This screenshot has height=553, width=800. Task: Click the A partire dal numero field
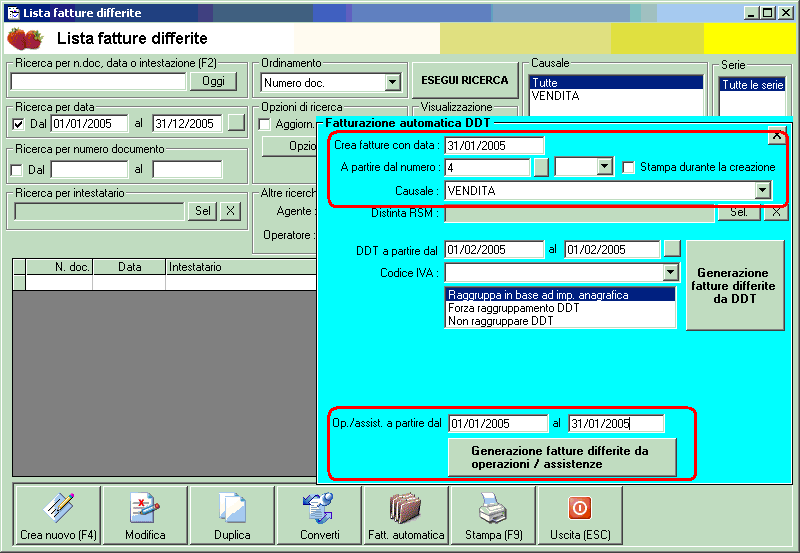[x=487, y=167]
